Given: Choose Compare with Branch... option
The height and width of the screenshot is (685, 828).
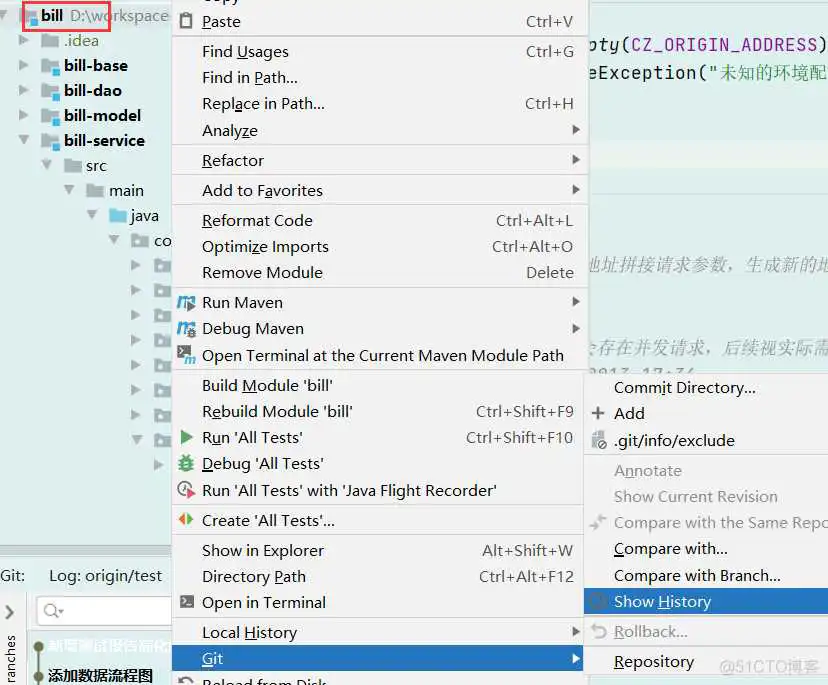Looking at the screenshot, I should (697, 575).
